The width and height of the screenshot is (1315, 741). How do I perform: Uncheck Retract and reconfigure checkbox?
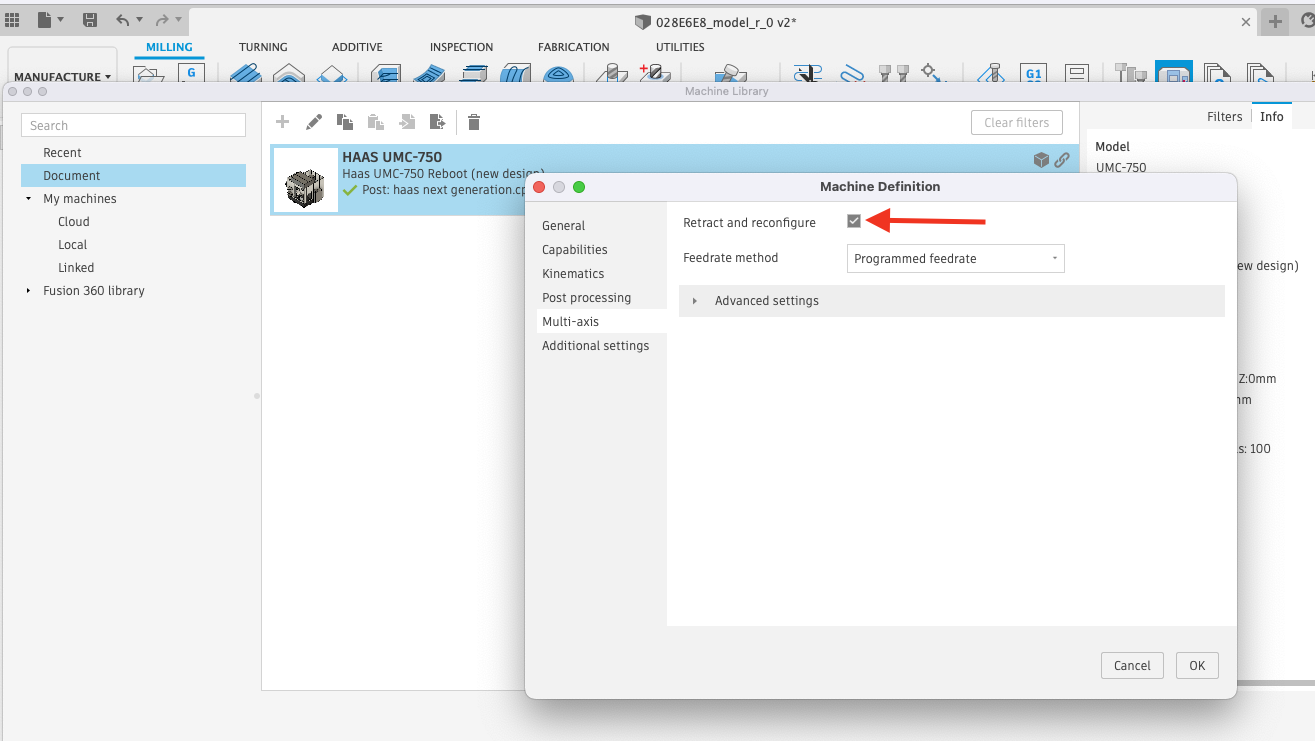tap(854, 221)
